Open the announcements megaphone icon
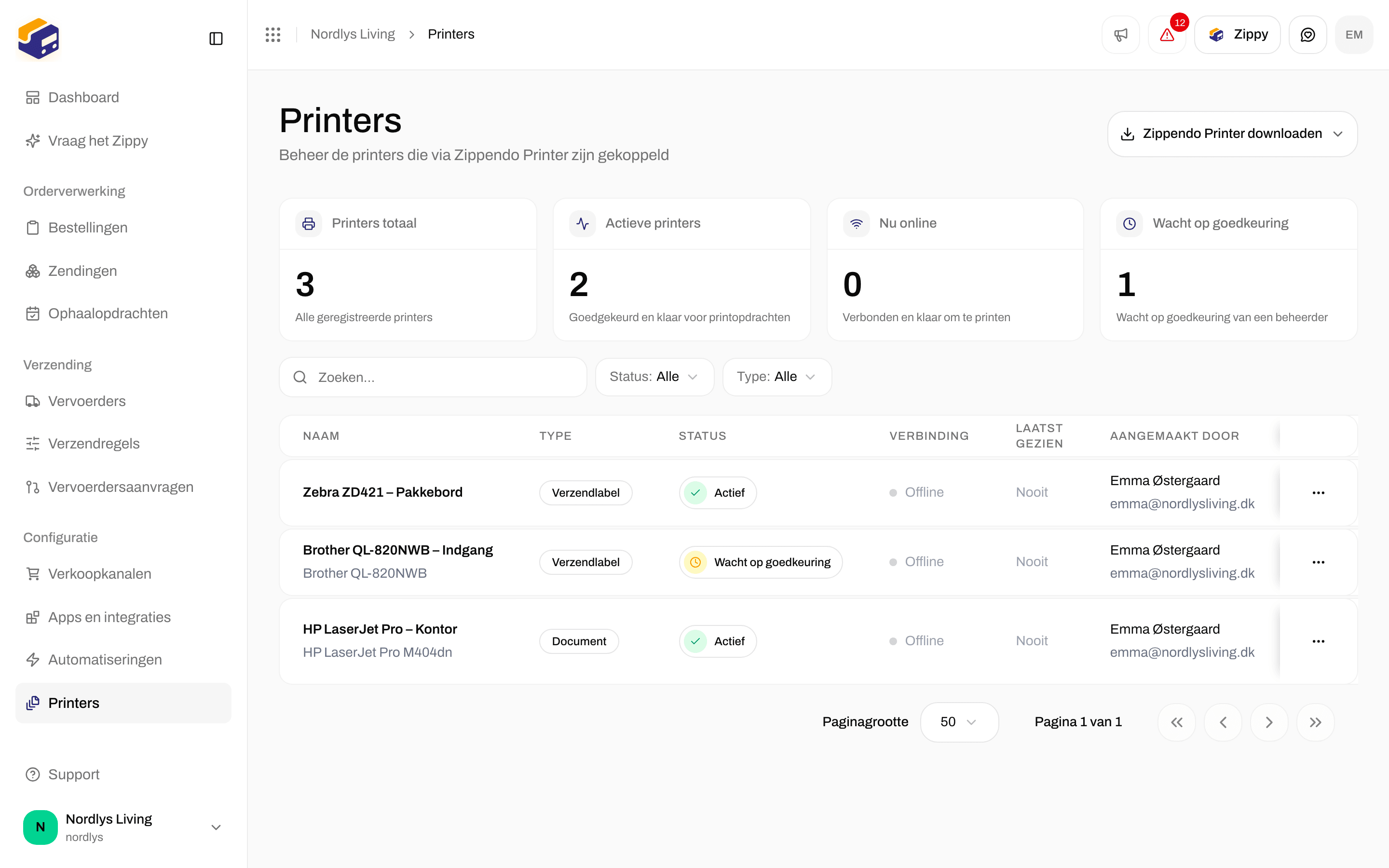 [1120, 34]
